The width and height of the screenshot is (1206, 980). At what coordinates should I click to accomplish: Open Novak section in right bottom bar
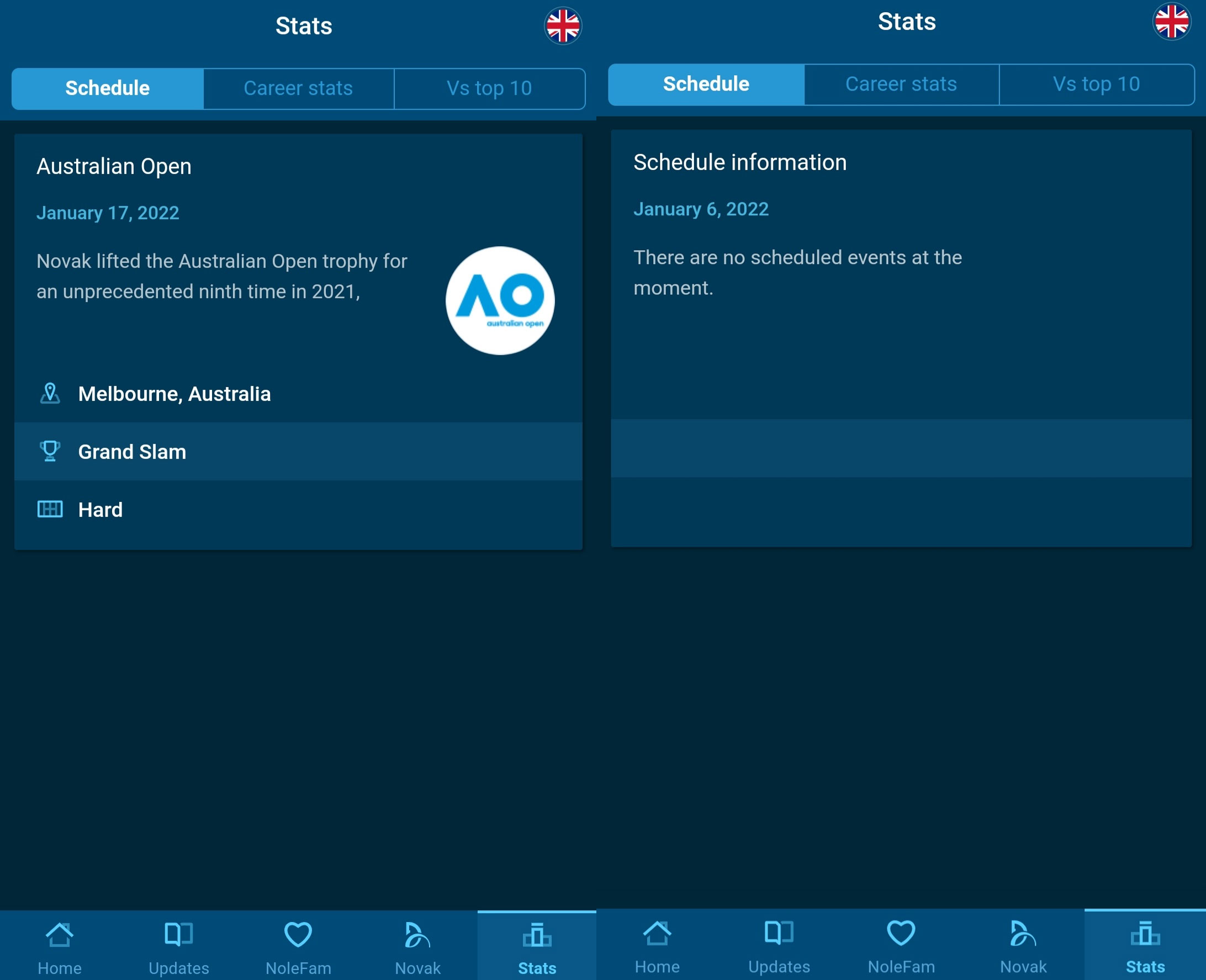1023,946
